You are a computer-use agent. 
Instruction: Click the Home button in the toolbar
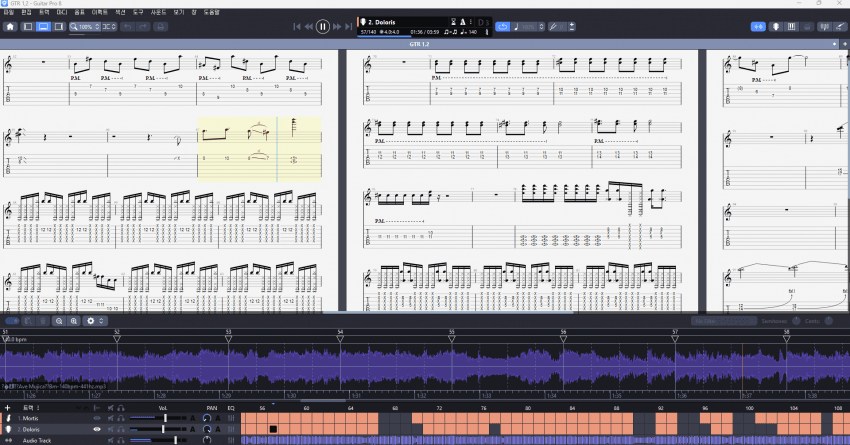10,26
